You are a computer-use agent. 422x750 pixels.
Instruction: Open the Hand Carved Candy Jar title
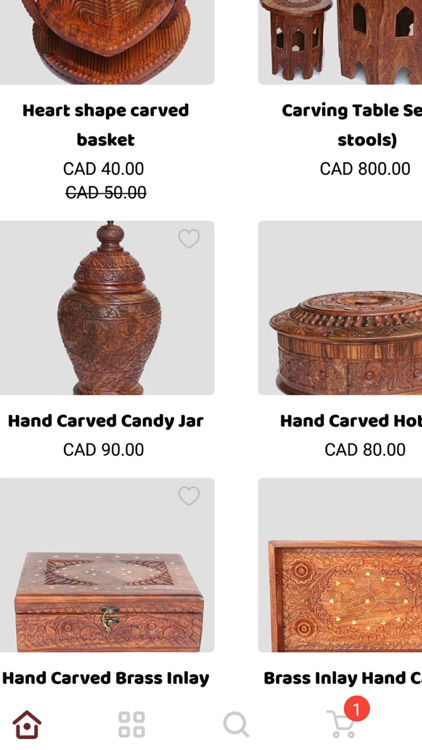(106, 421)
